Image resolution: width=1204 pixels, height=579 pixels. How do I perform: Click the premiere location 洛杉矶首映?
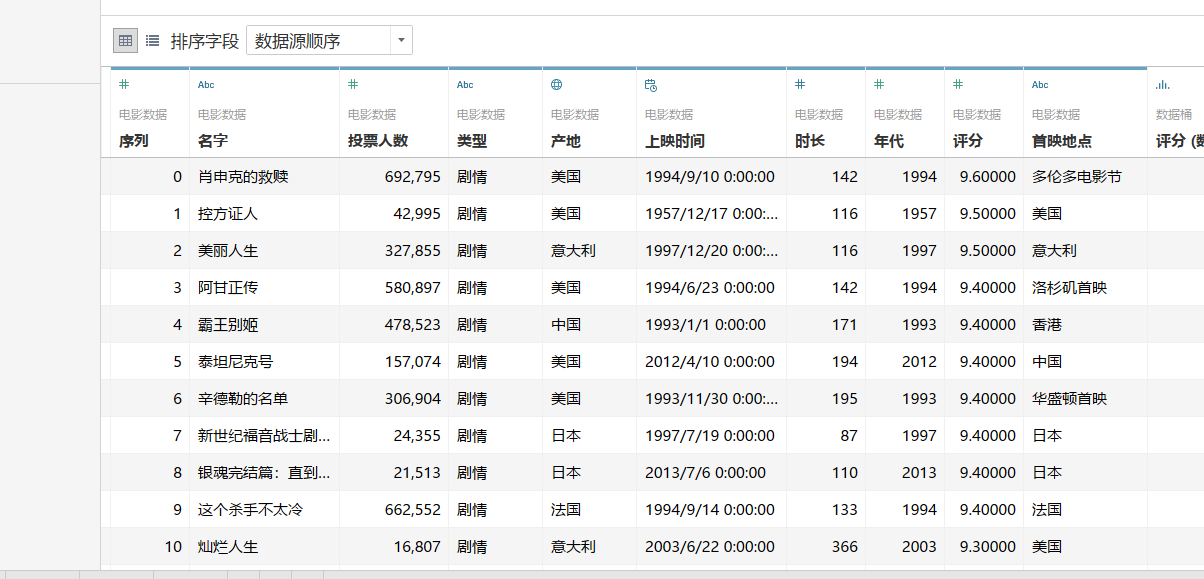[x=1069, y=287]
